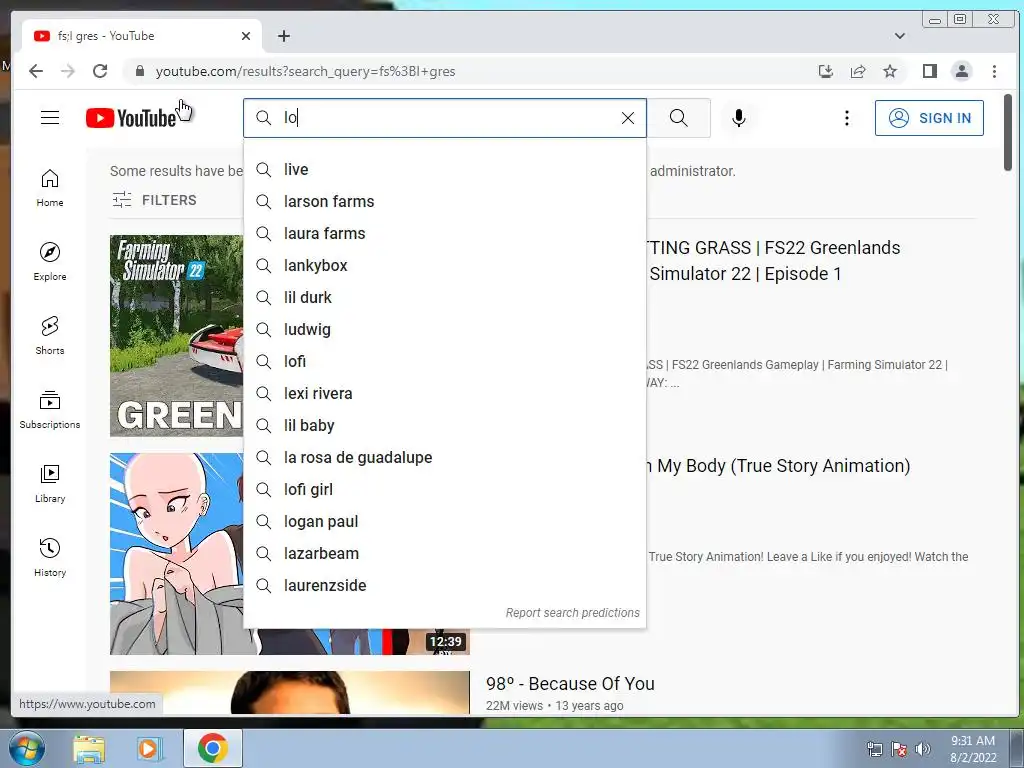
Task: Choose the 'lofi girl' suggestion
Action: tap(445, 490)
